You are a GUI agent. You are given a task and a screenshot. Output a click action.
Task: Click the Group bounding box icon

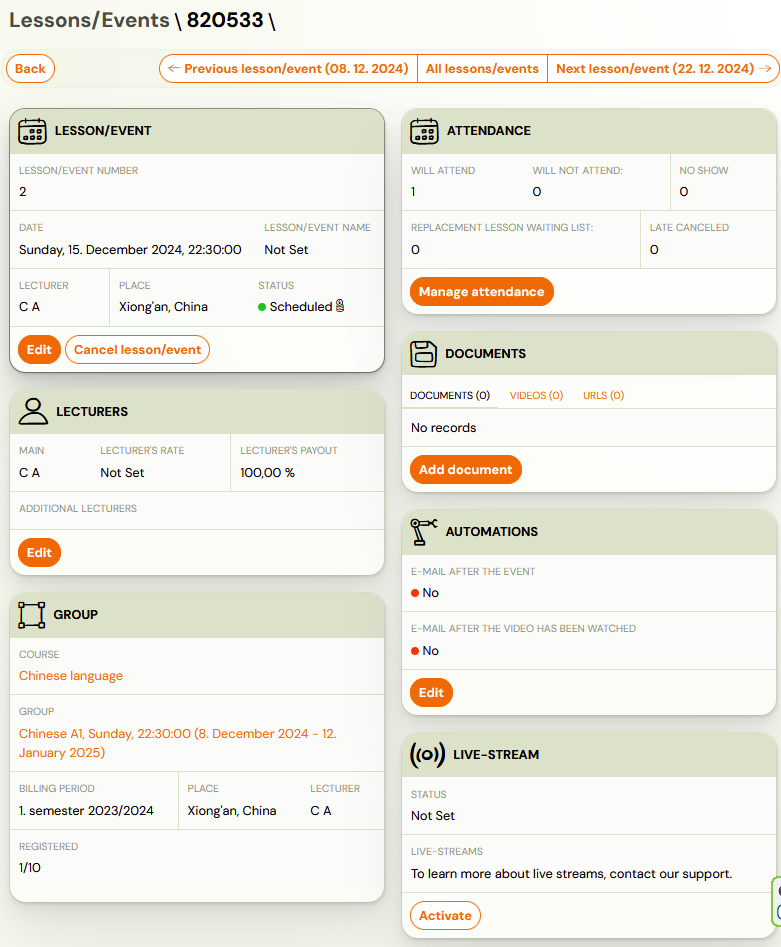(32, 614)
